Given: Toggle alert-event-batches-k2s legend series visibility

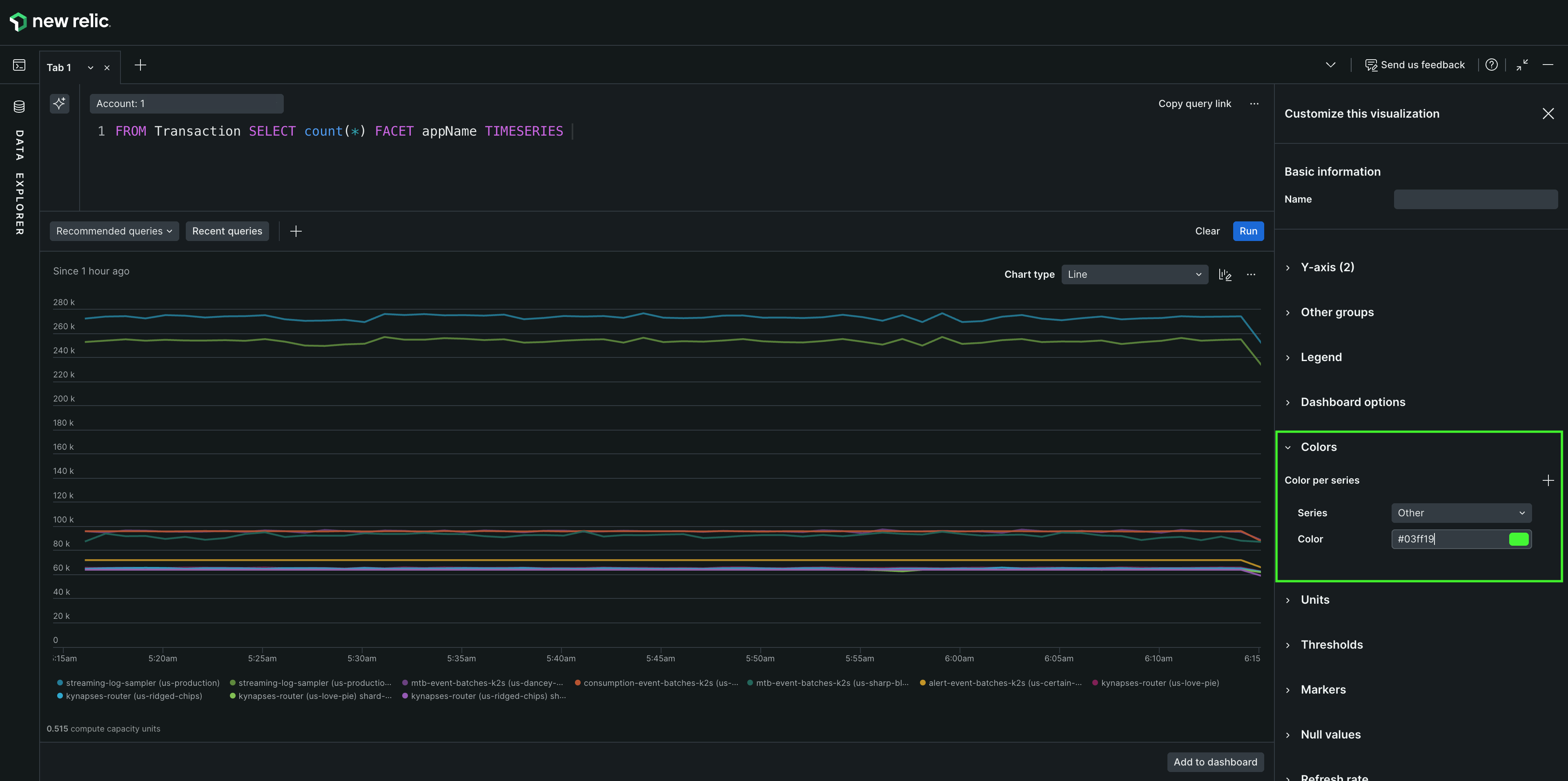Looking at the screenshot, I should click(x=1004, y=683).
